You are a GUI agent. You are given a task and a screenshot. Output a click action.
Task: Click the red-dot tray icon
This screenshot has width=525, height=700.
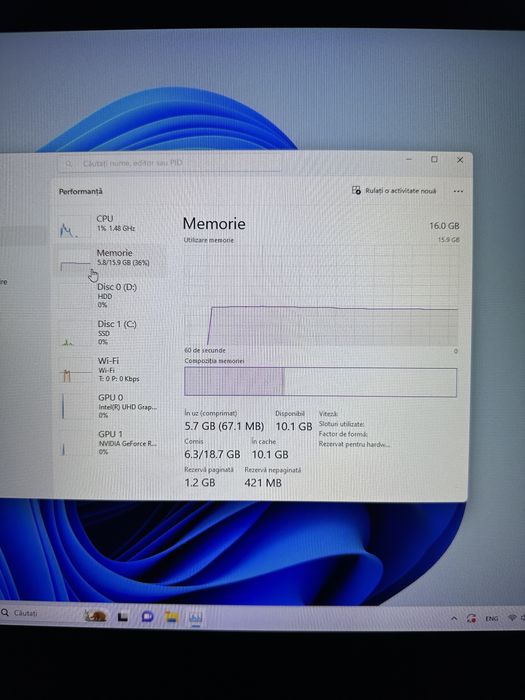point(471,618)
